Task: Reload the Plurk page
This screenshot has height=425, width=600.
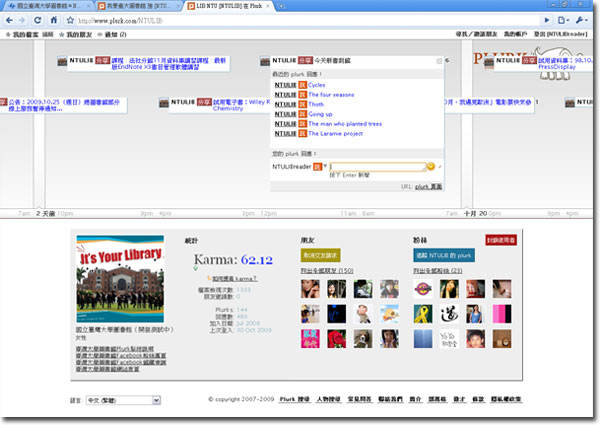Action: point(38,20)
